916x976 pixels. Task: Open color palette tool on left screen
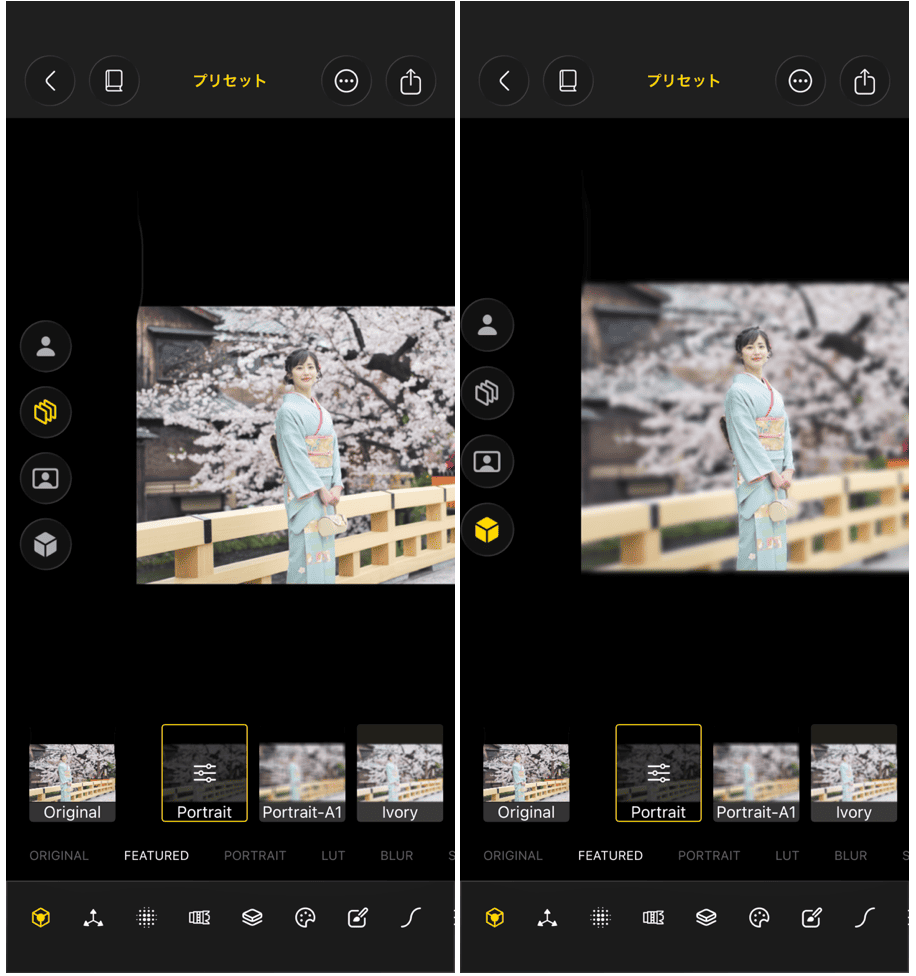[305, 917]
